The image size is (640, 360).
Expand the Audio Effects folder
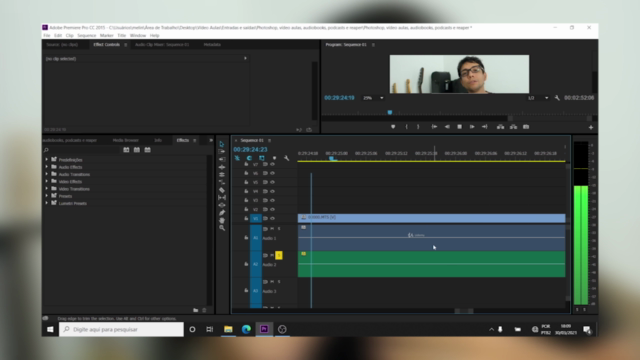pos(47,167)
